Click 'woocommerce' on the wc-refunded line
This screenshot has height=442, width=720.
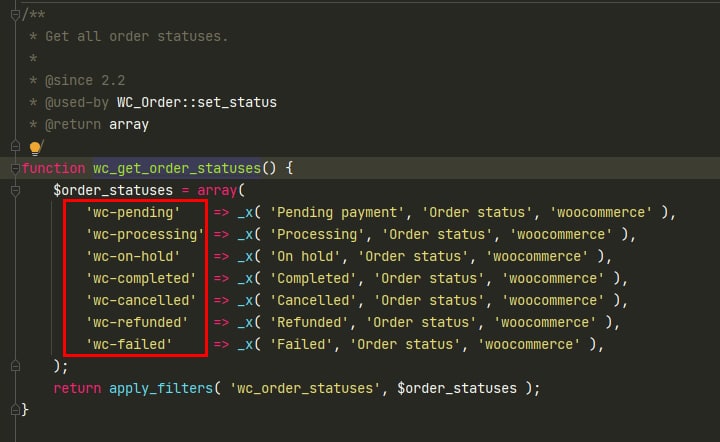[545, 322]
